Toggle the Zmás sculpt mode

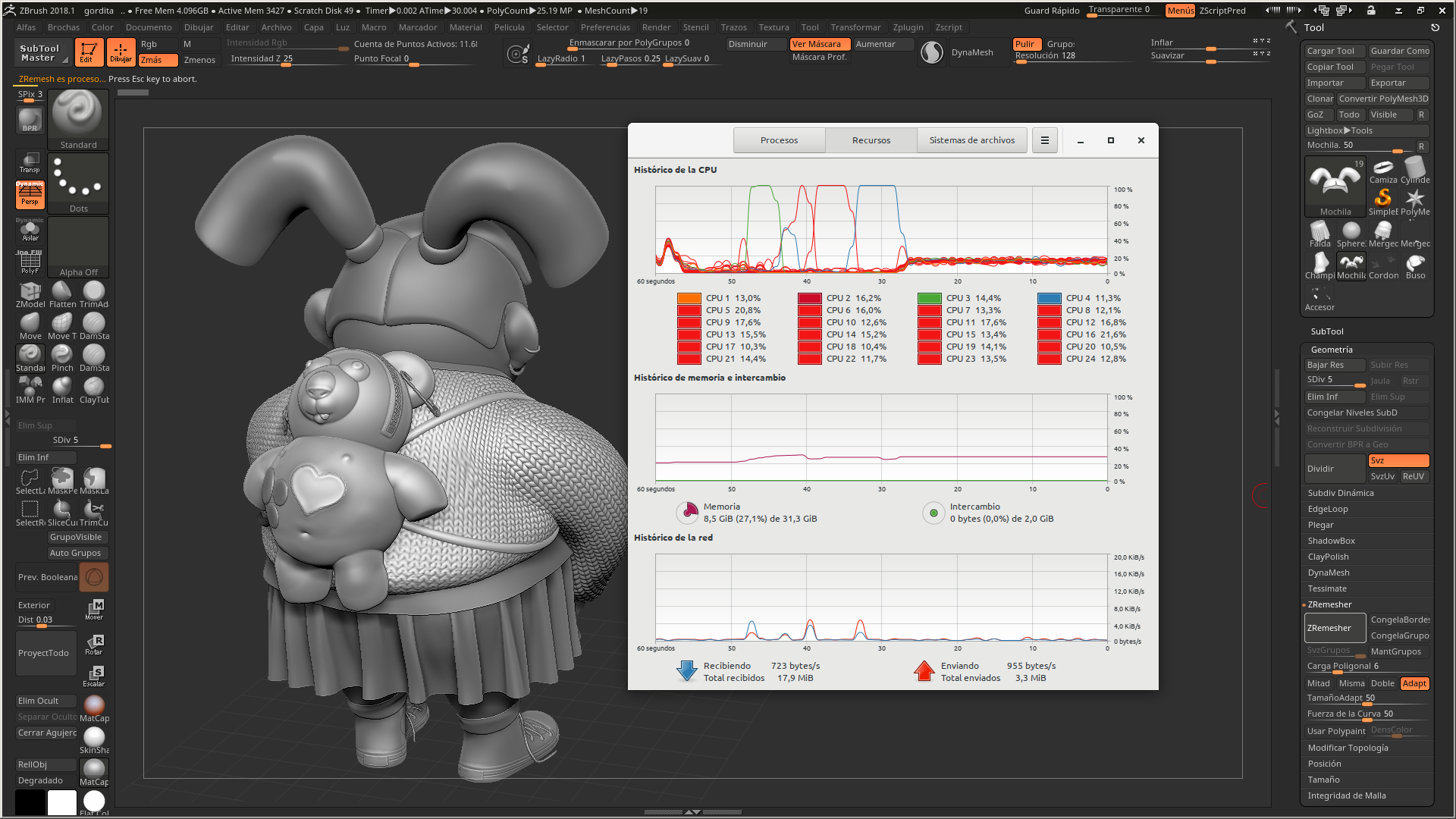pos(158,60)
